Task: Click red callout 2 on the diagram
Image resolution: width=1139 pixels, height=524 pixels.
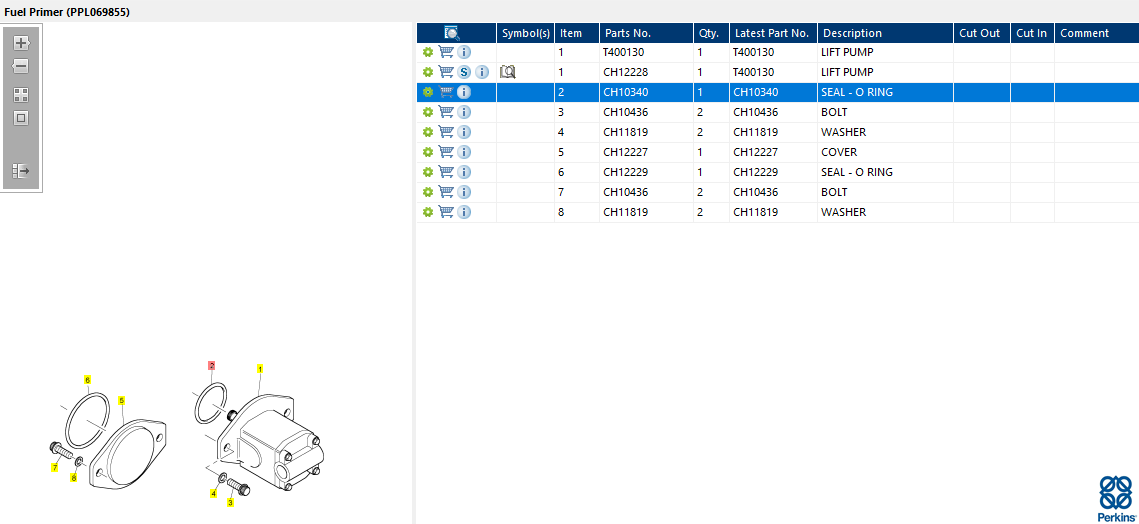Action: coord(211,366)
